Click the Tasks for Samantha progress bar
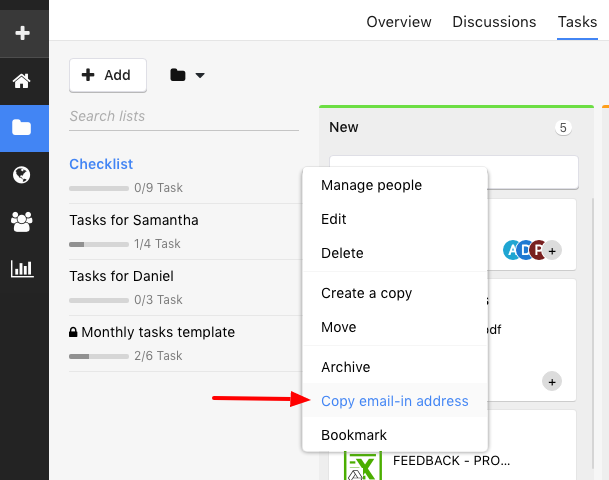The image size is (609, 480). [99, 244]
